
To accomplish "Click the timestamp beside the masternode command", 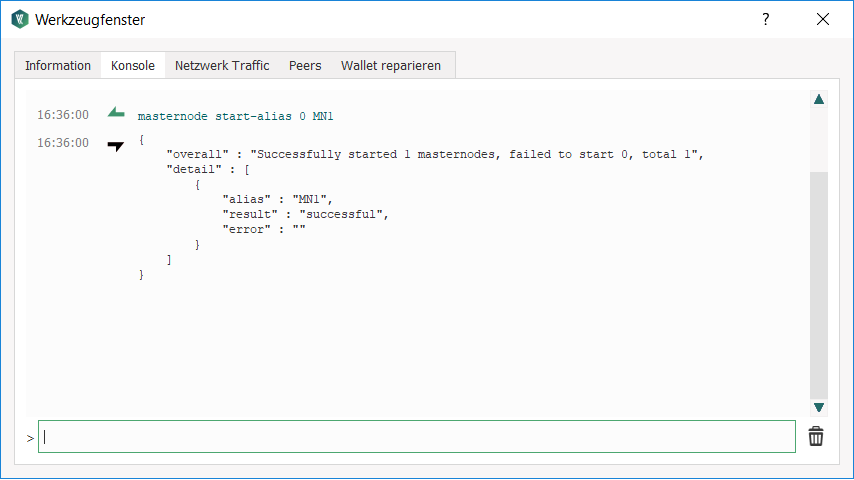I will click(x=63, y=115).
